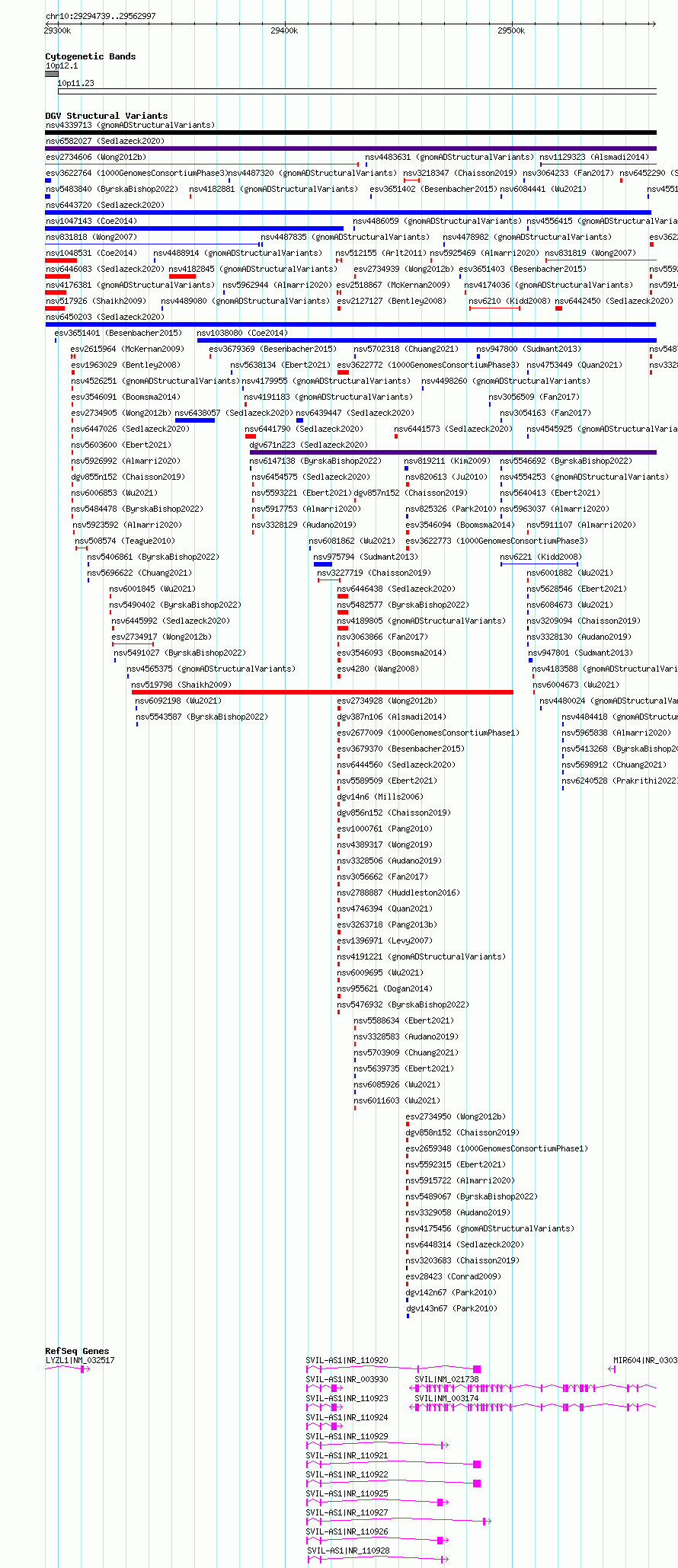Select the red nsv519798 variant bar
Image resolution: width=678 pixels, height=1568 pixels.
click(x=322, y=692)
